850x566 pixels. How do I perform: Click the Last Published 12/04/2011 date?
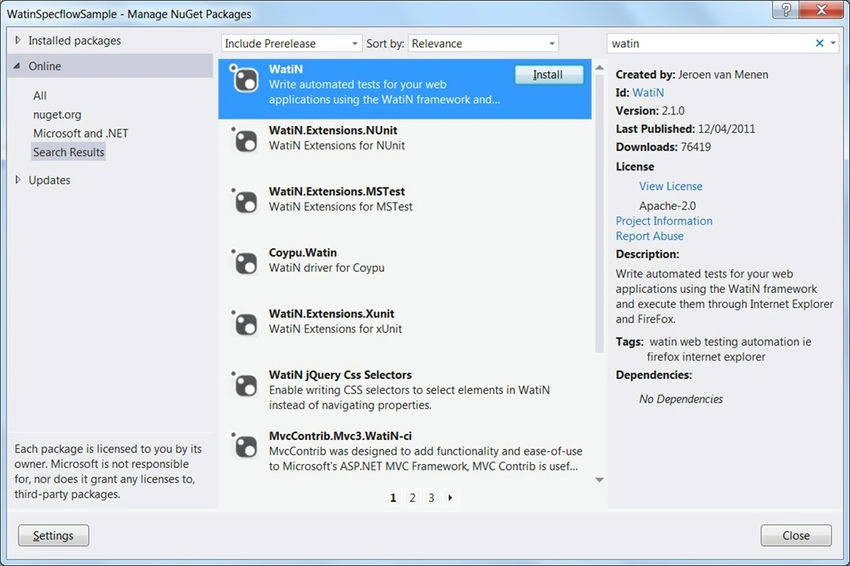pyautogui.click(x=726, y=129)
